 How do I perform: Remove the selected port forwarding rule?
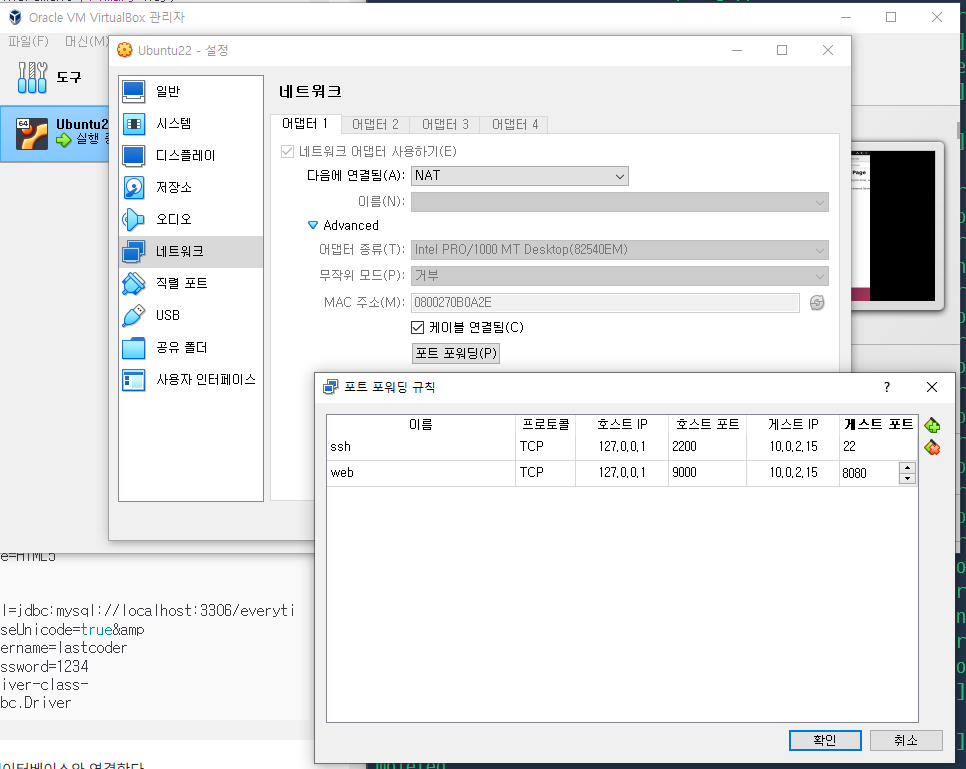(932, 448)
